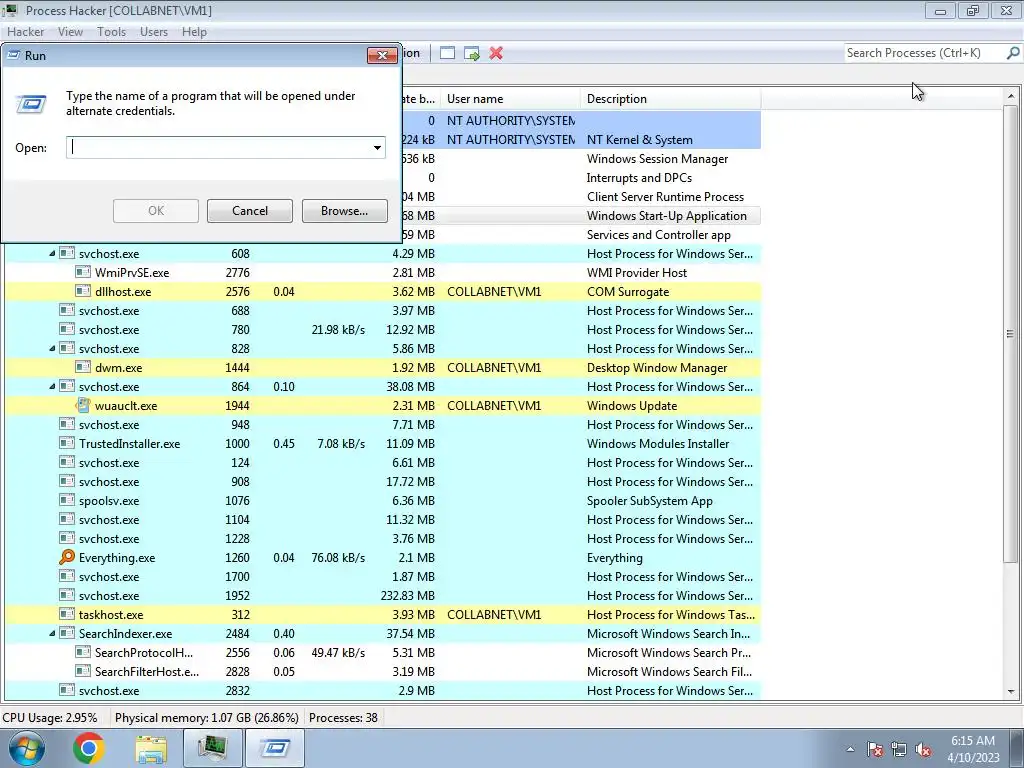
Task: Sort by the Description column
Action: 670,99
